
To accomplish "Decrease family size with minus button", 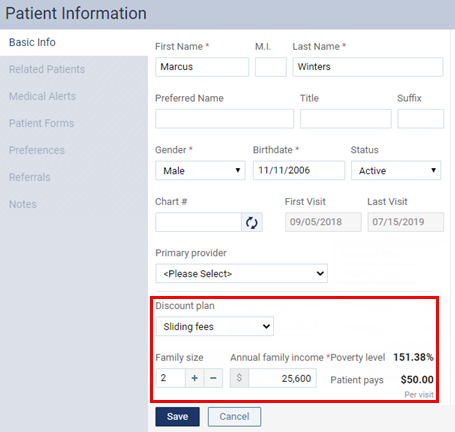I will pyautogui.click(x=213, y=378).
